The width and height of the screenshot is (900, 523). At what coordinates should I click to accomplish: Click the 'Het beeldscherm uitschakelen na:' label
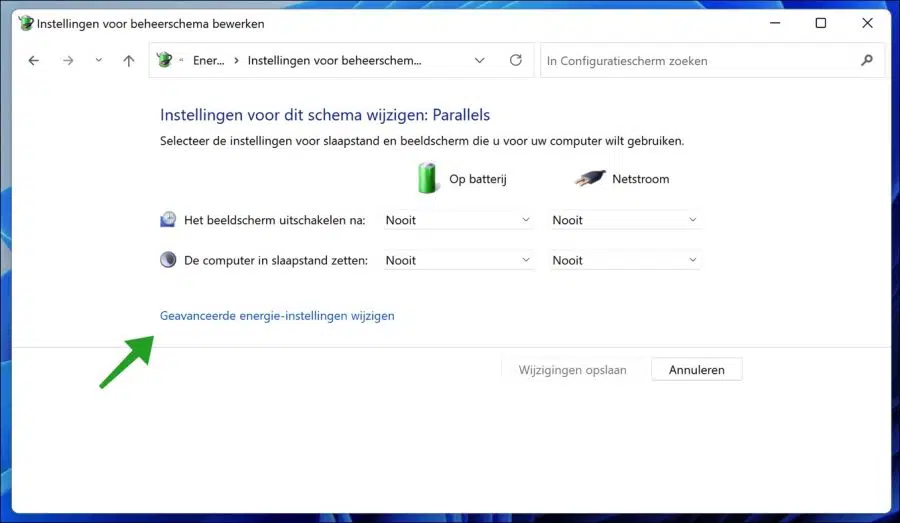(x=274, y=220)
